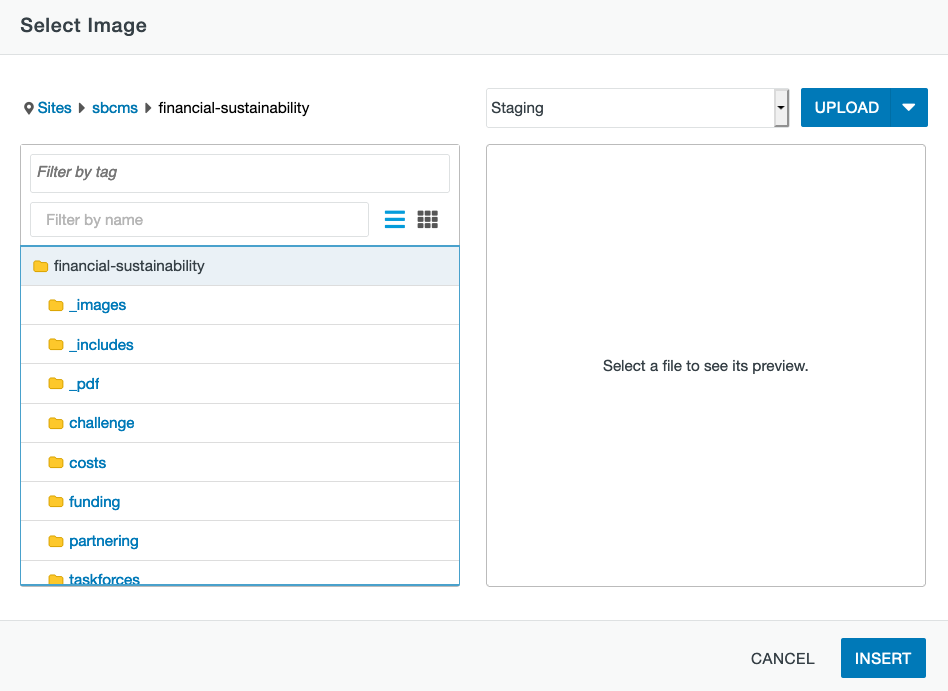Screen dimensions: 948x691
Task: Click the Filter by tag field
Action: point(240,173)
